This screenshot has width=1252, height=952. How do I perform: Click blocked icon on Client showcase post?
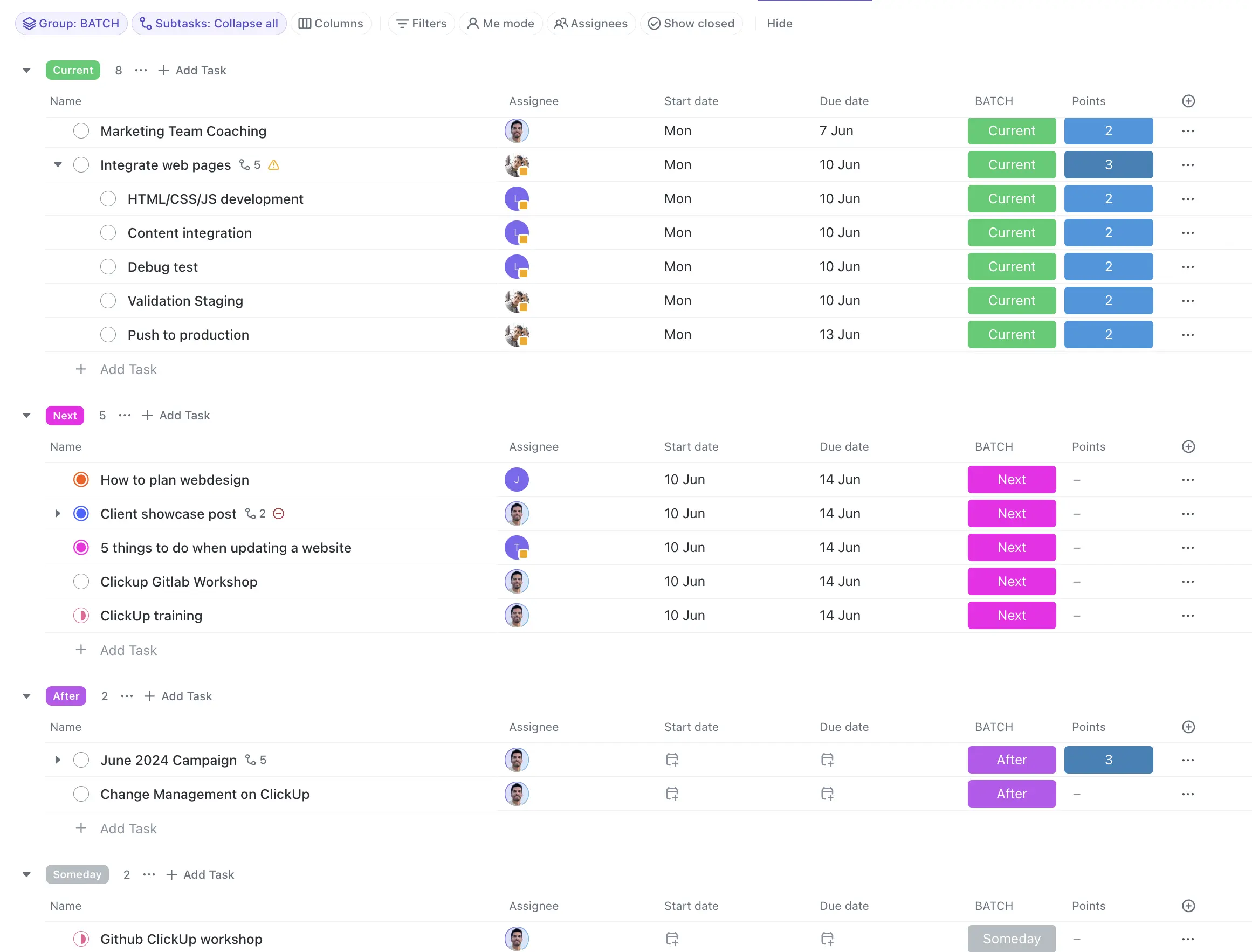click(x=278, y=513)
